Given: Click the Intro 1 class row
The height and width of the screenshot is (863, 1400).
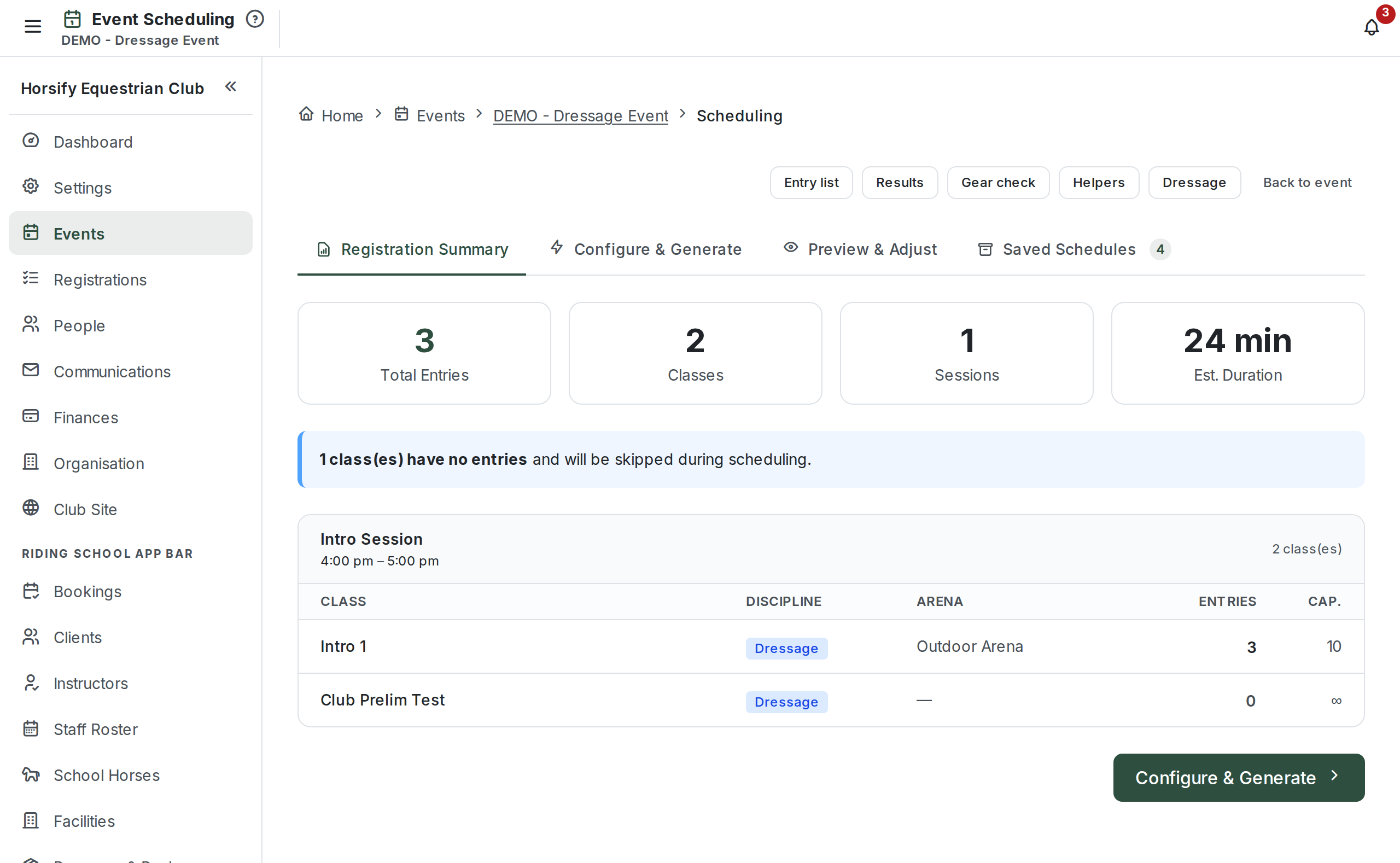Looking at the screenshot, I should click(x=830, y=646).
